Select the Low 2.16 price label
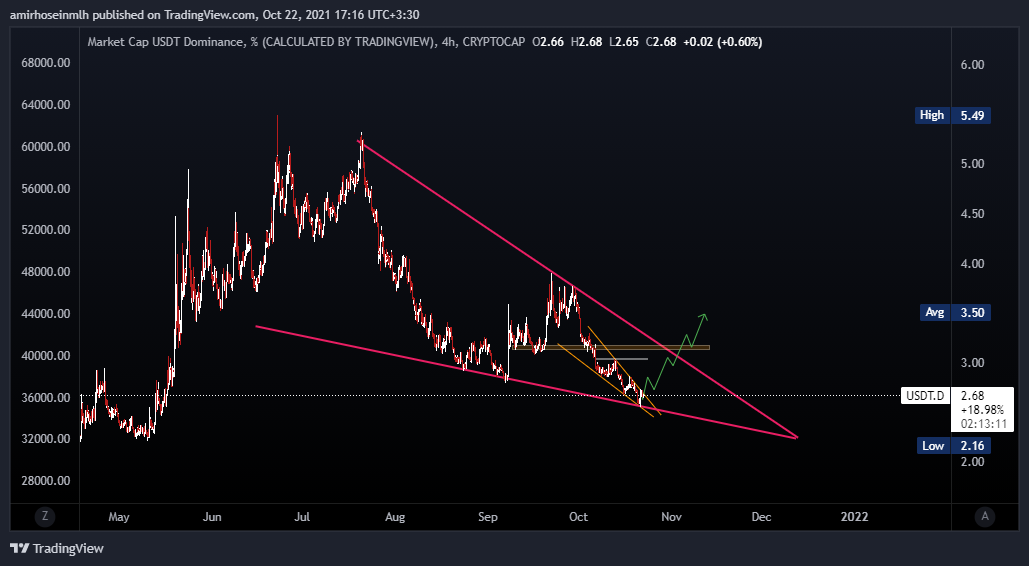The height and width of the screenshot is (566, 1029). tap(953, 446)
